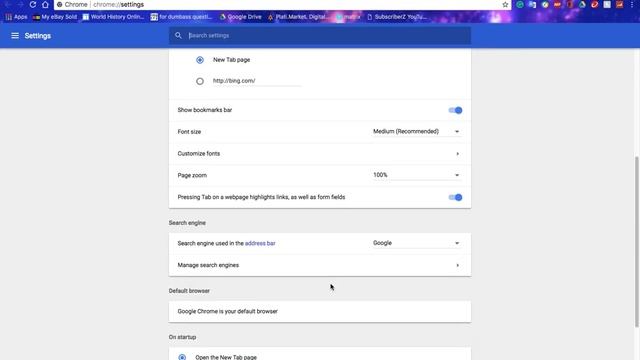
Task: Open the Settings hamburger menu
Action: [15, 36]
